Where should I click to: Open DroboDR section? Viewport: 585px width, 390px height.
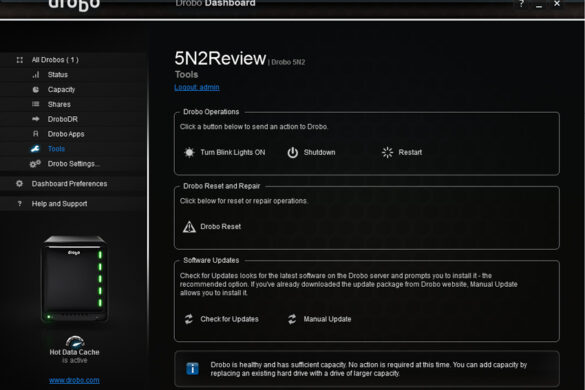(x=63, y=119)
